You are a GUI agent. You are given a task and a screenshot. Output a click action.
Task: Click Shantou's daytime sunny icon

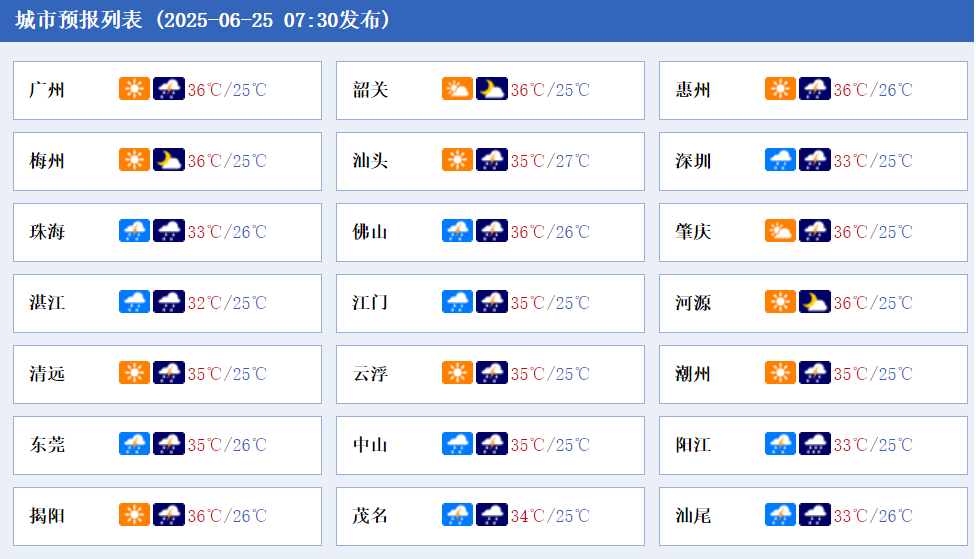458,160
